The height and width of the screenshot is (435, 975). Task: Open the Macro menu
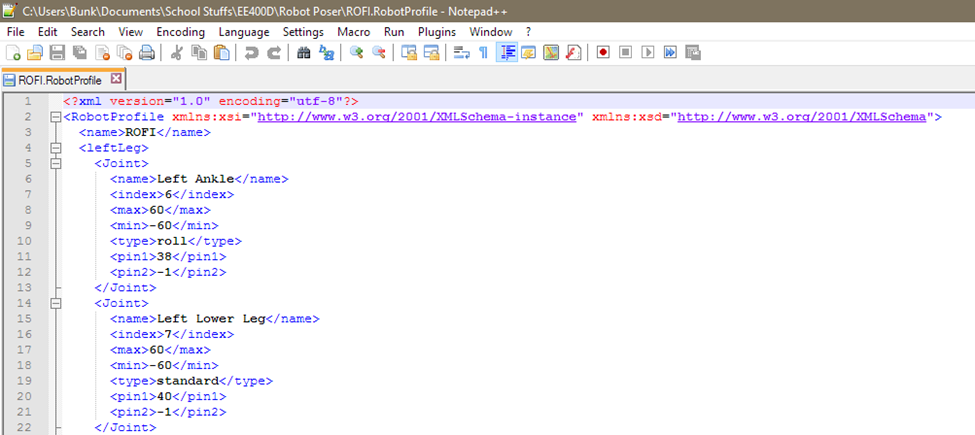pyautogui.click(x=354, y=32)
